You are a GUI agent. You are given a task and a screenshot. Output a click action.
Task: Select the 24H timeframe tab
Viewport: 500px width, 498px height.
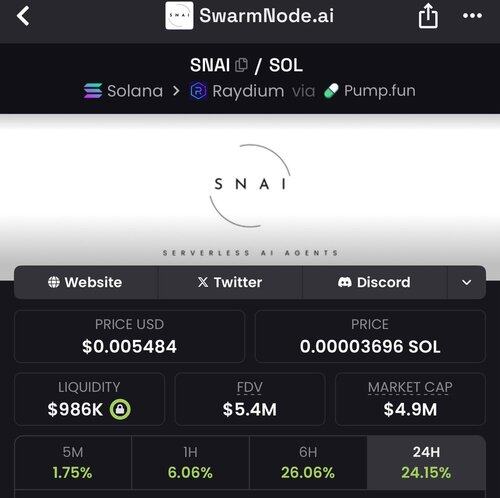click(426, 462)
